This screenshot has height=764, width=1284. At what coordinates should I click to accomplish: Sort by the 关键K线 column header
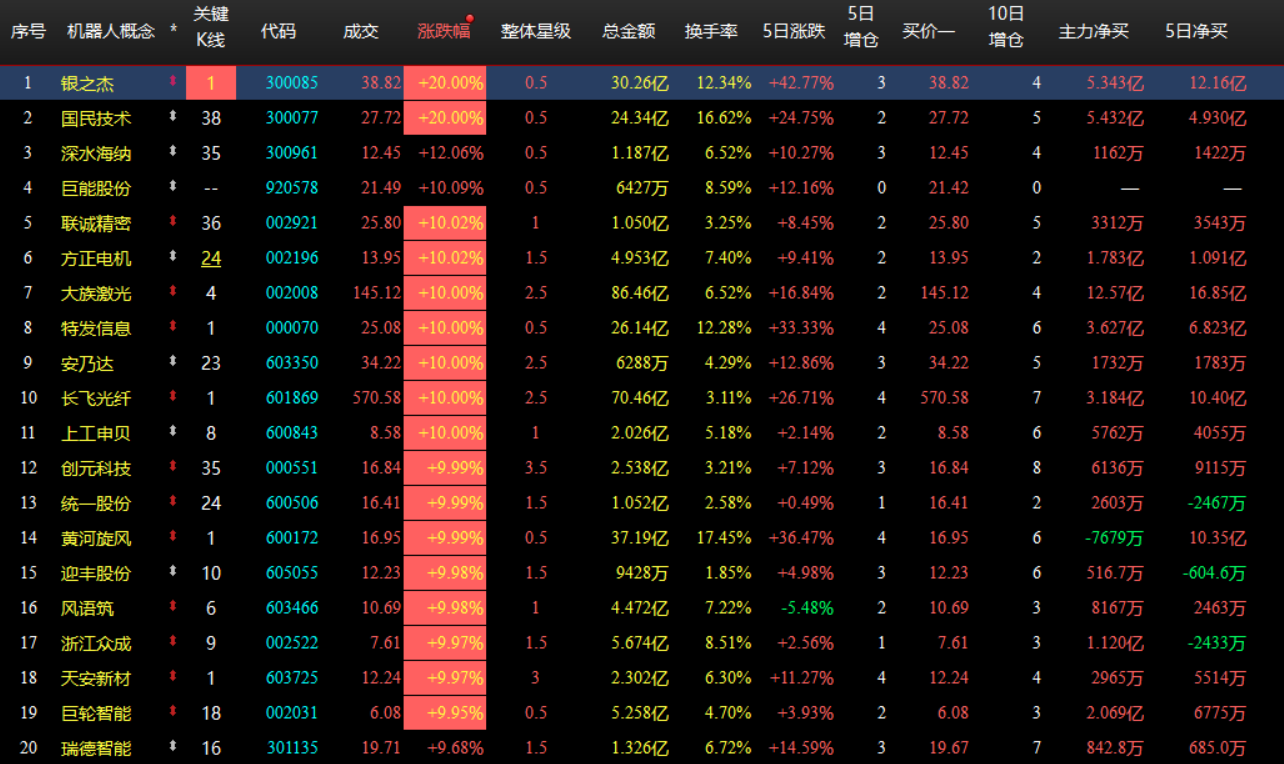click(x=210, y=27)
